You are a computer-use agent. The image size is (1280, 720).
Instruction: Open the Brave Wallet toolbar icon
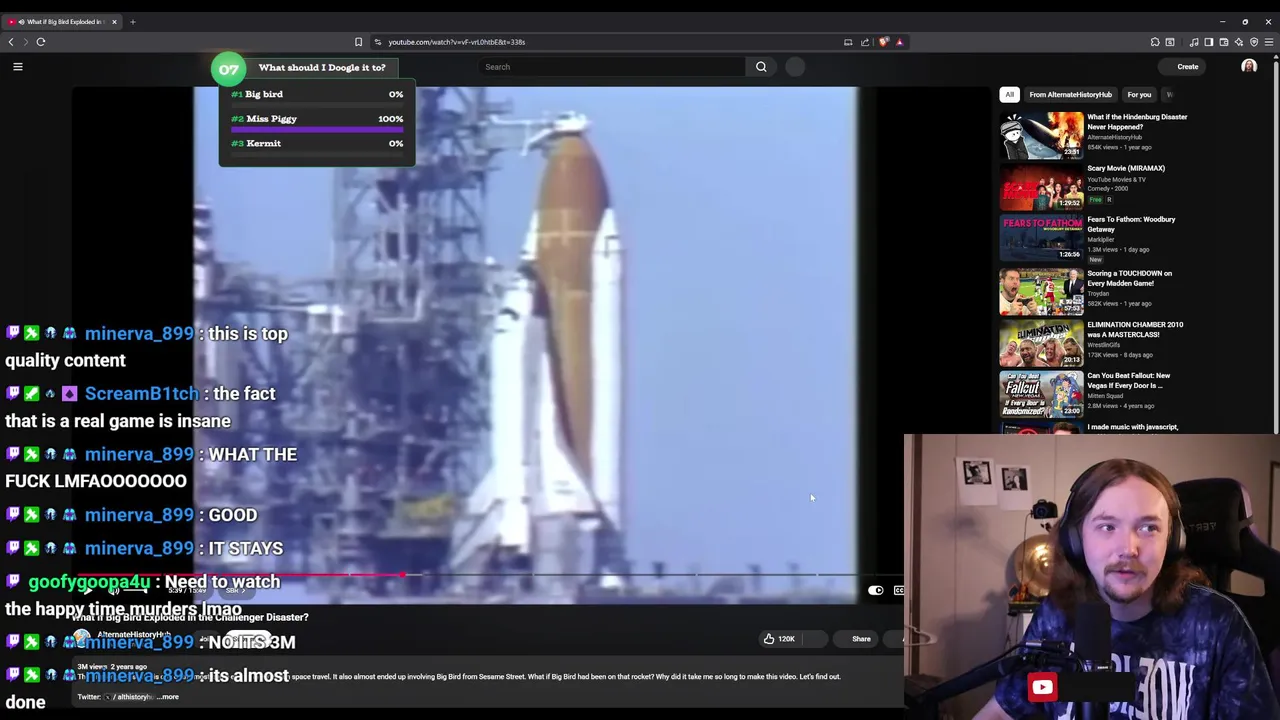coord(1224,42)
